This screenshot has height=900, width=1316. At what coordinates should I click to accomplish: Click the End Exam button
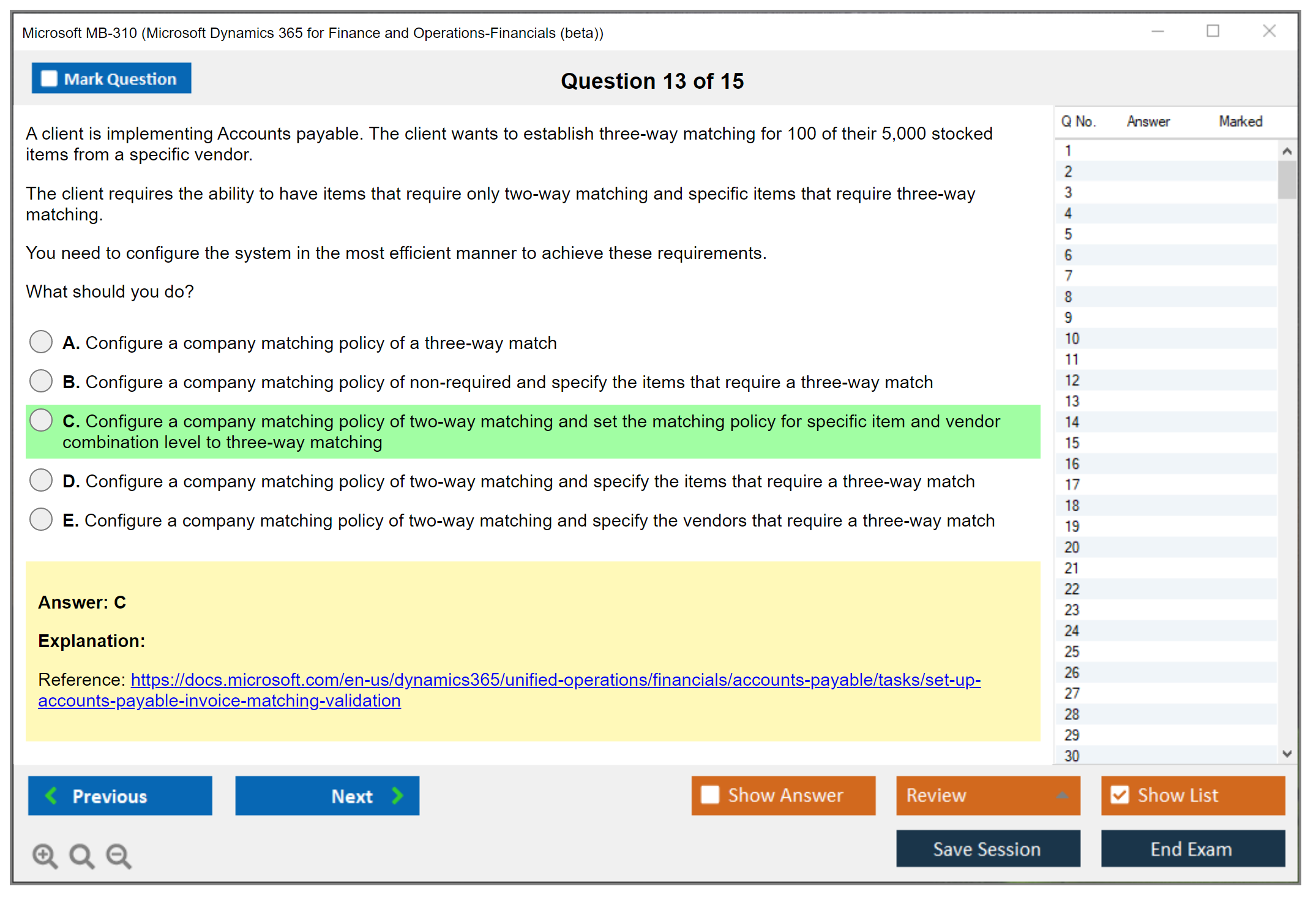tap(1192, 849)
